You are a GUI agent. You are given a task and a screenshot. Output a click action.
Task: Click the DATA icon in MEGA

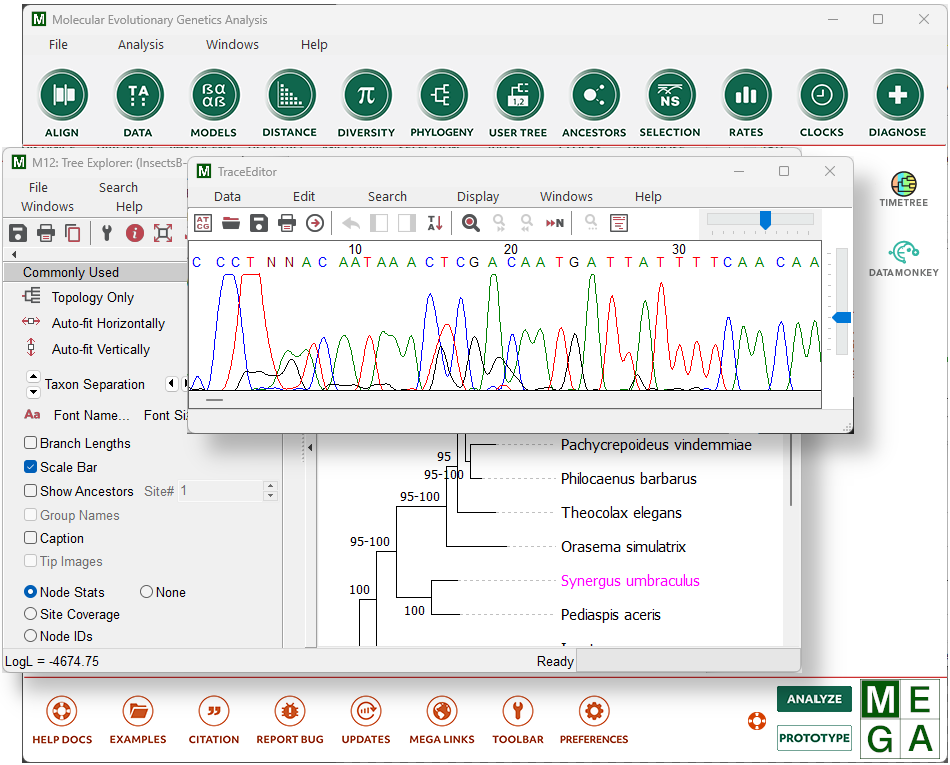[x=138, y=95]
